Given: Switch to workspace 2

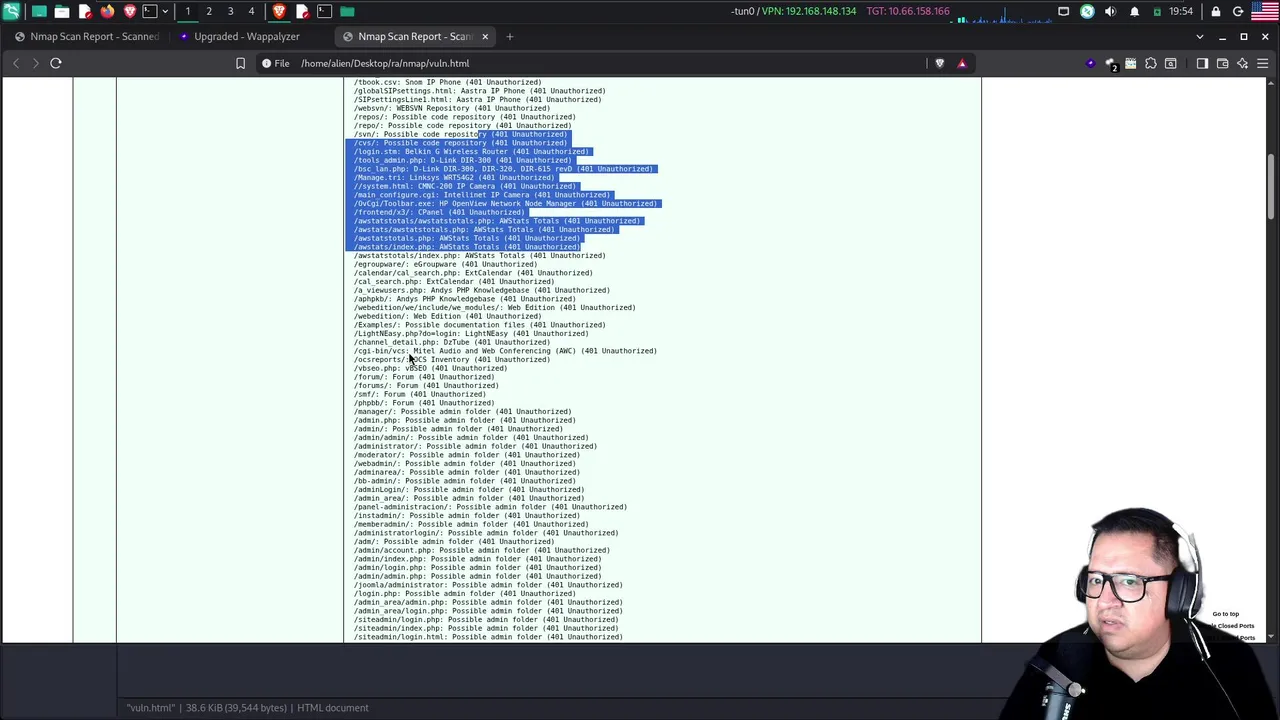Looking at the screenshot, I should 209,11.
